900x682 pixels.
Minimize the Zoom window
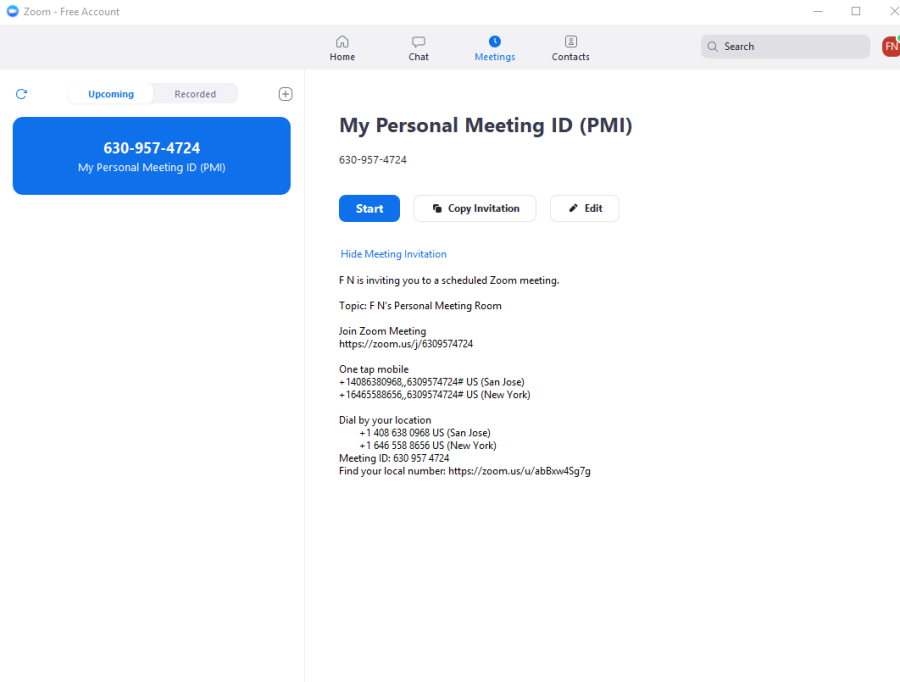click(818, 11)
